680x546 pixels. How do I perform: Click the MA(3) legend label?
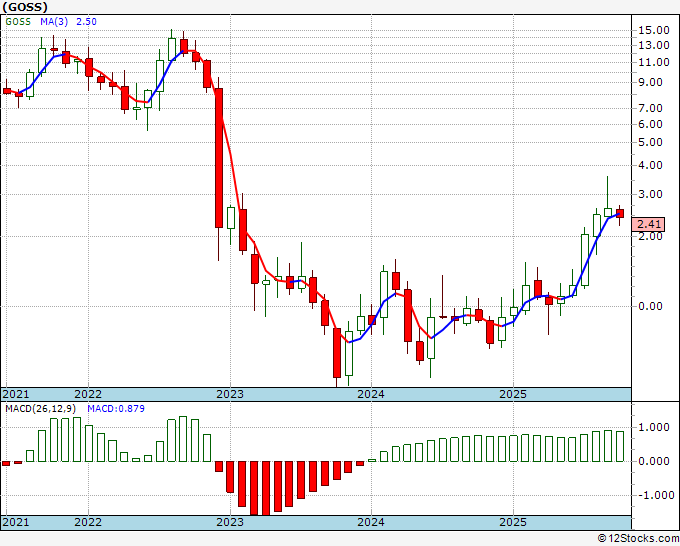(x=54, y=22)
